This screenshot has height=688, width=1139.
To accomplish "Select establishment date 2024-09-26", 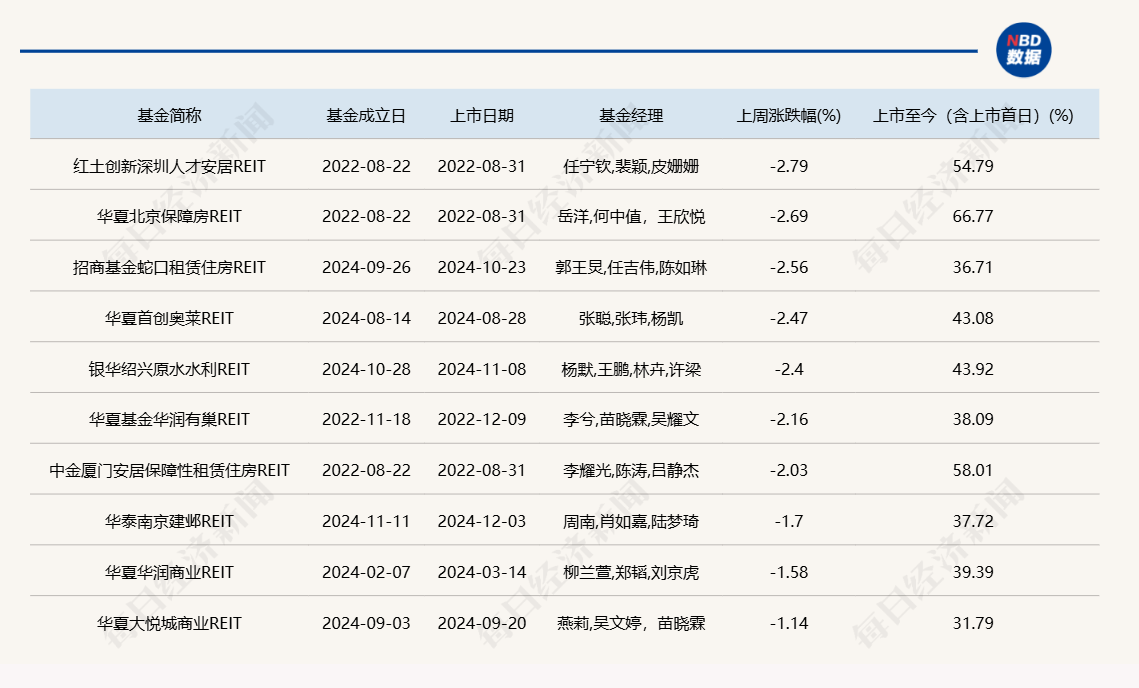I will click(366, 267).
